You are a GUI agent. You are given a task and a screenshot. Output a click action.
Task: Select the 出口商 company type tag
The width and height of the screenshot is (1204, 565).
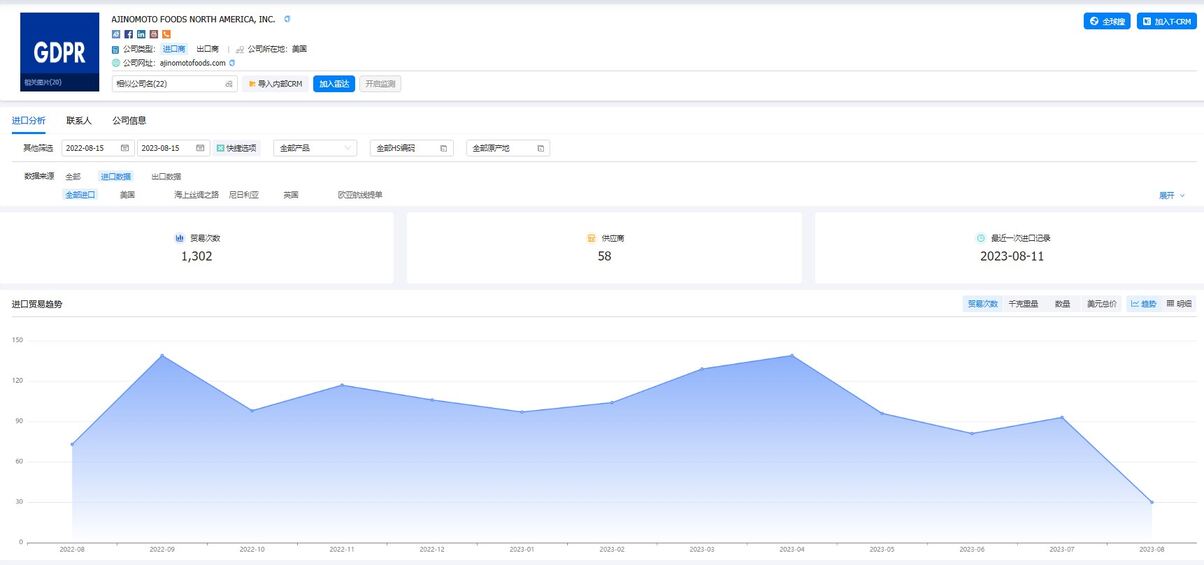tap(207, 49)
